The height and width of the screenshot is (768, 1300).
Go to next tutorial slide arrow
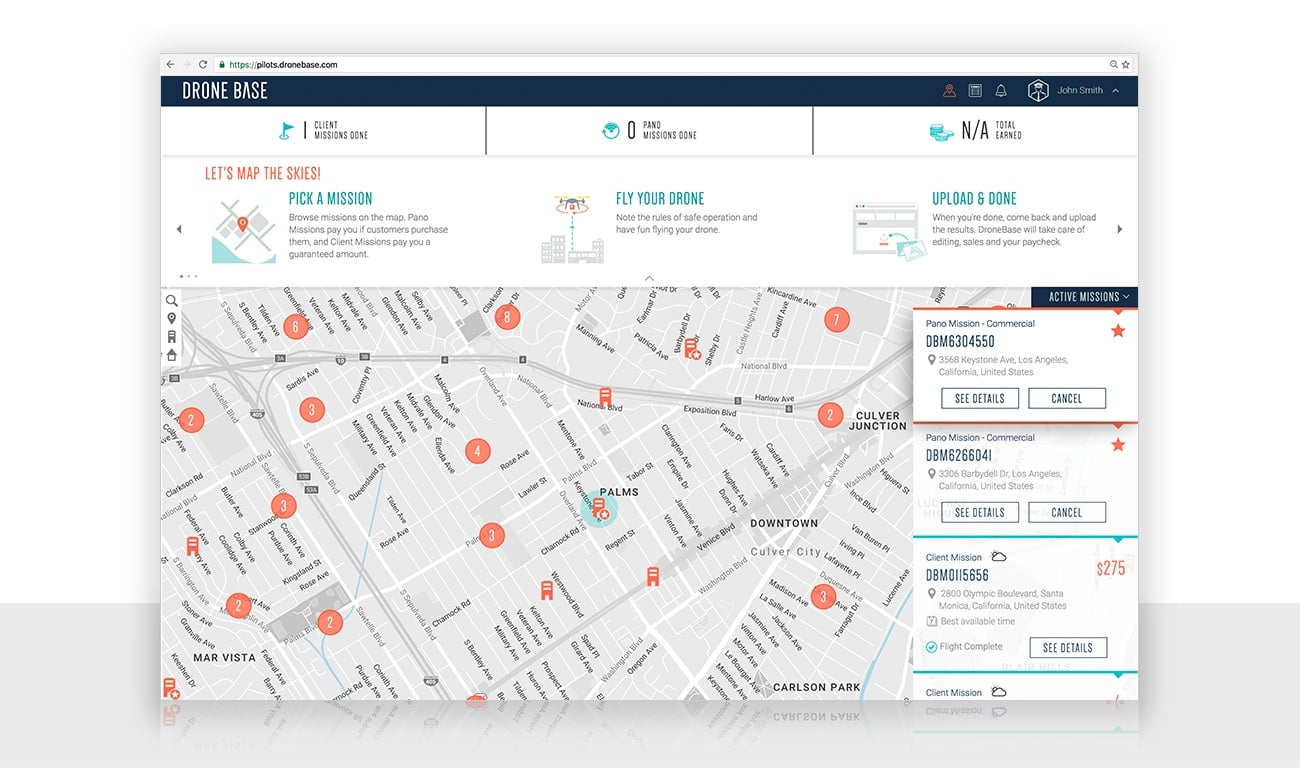click(1119, 229)
